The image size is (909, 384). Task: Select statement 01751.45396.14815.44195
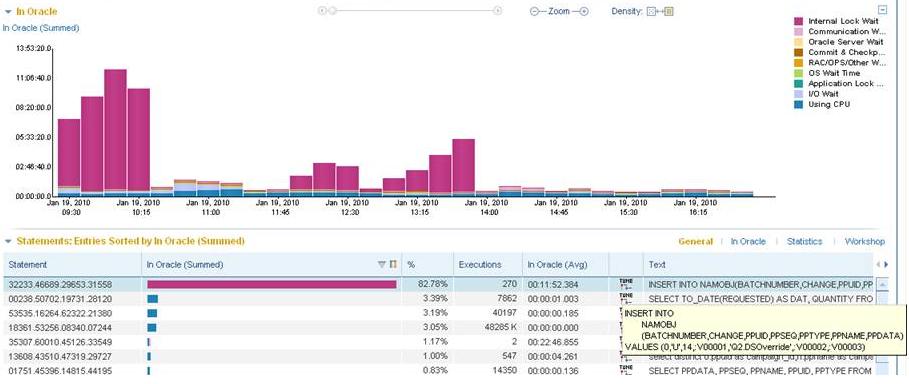pyautogui.click(x=60, y=370)
